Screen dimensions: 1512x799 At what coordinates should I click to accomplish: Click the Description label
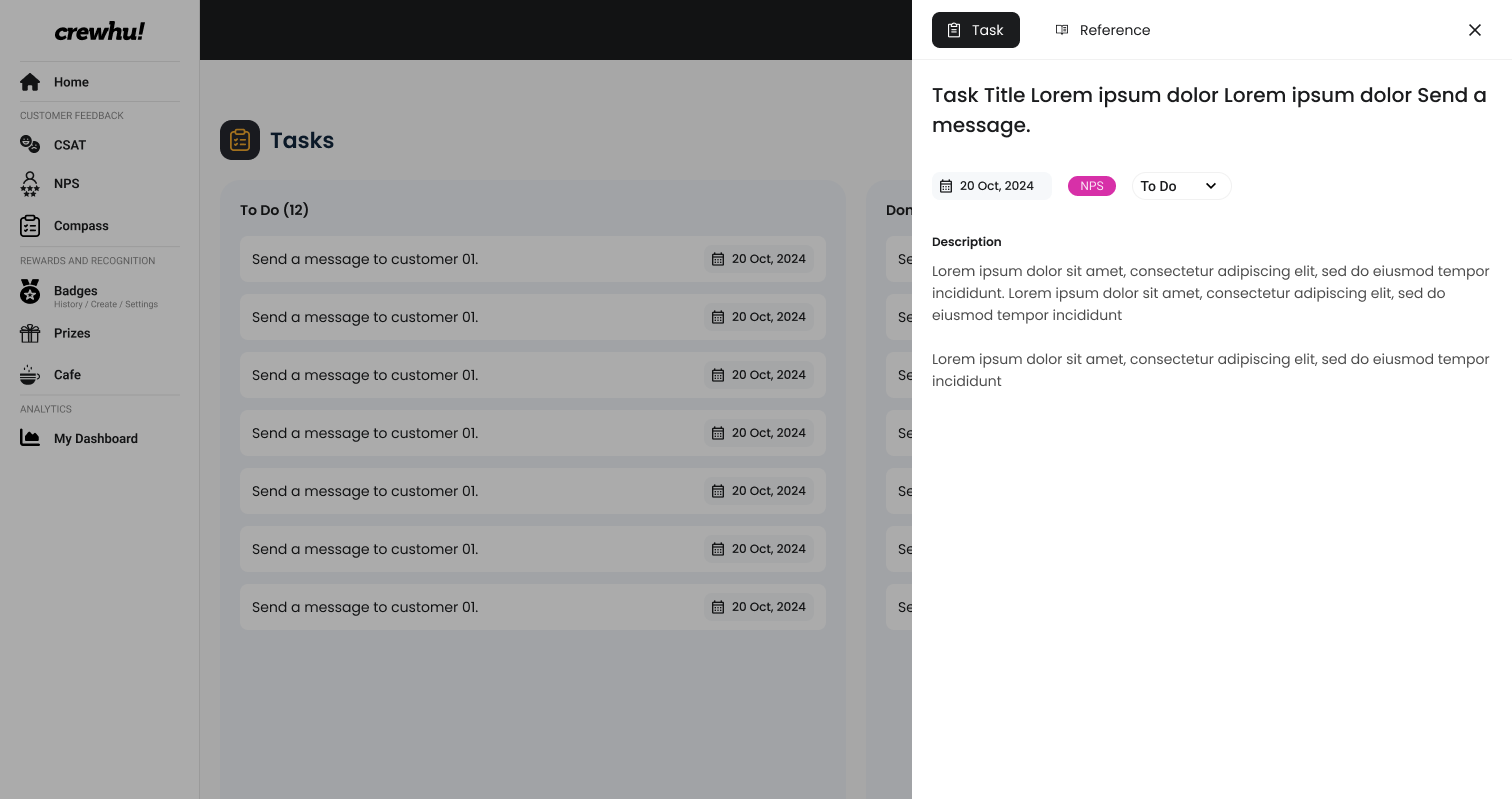click(966, 242)
